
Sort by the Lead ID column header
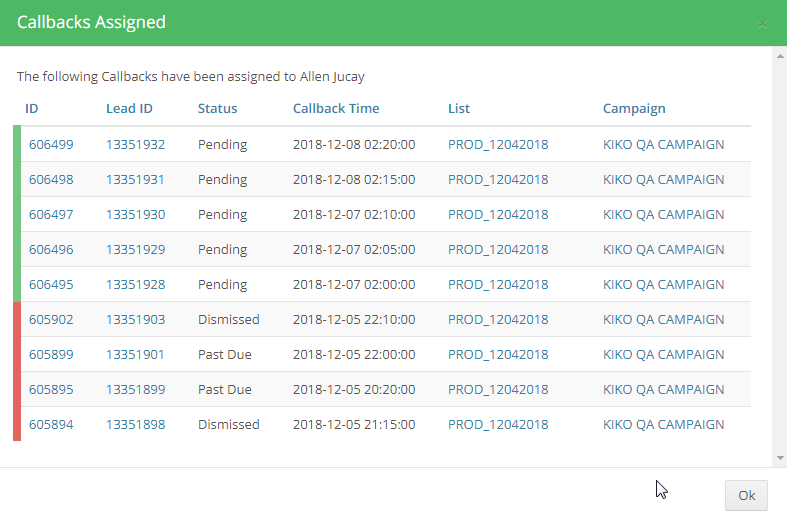(129, 108)
